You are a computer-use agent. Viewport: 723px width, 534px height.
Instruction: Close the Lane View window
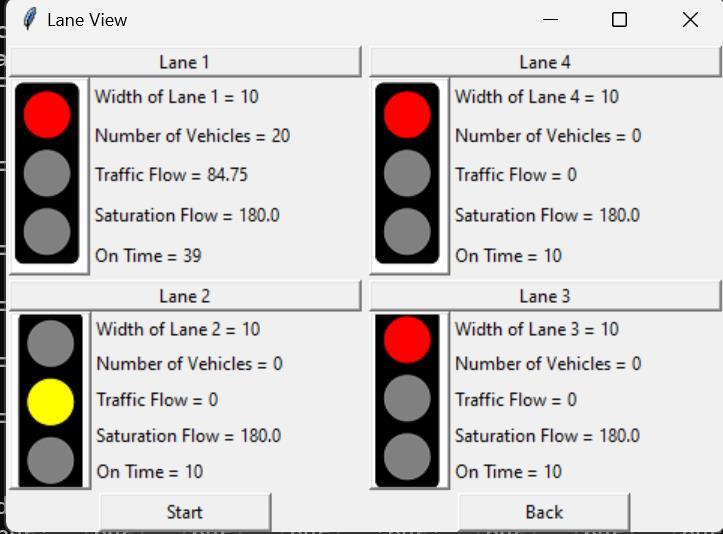point(690,20)
